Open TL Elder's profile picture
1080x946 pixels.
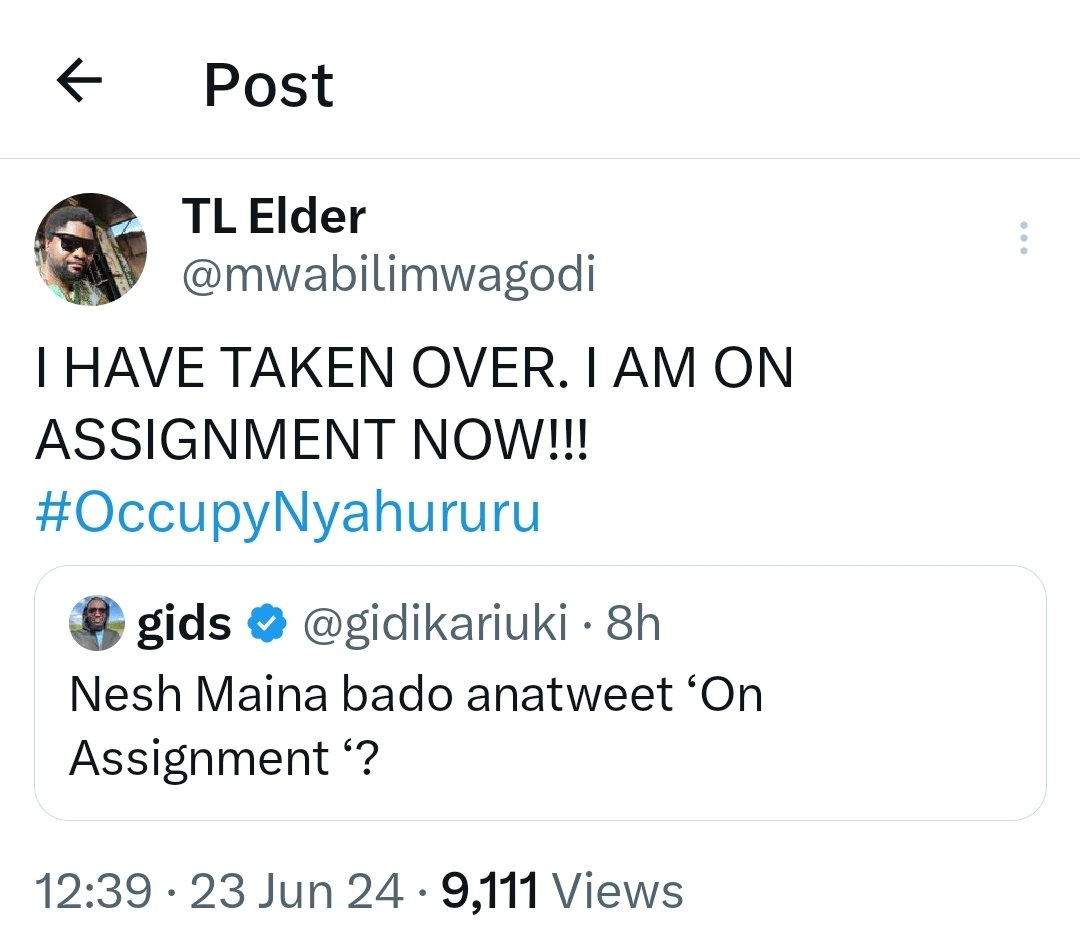click(x=90, y=249)
